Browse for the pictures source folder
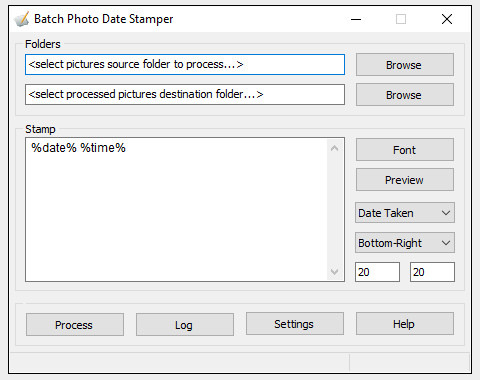Screen dimensions: 480x380 click(405, 65)
